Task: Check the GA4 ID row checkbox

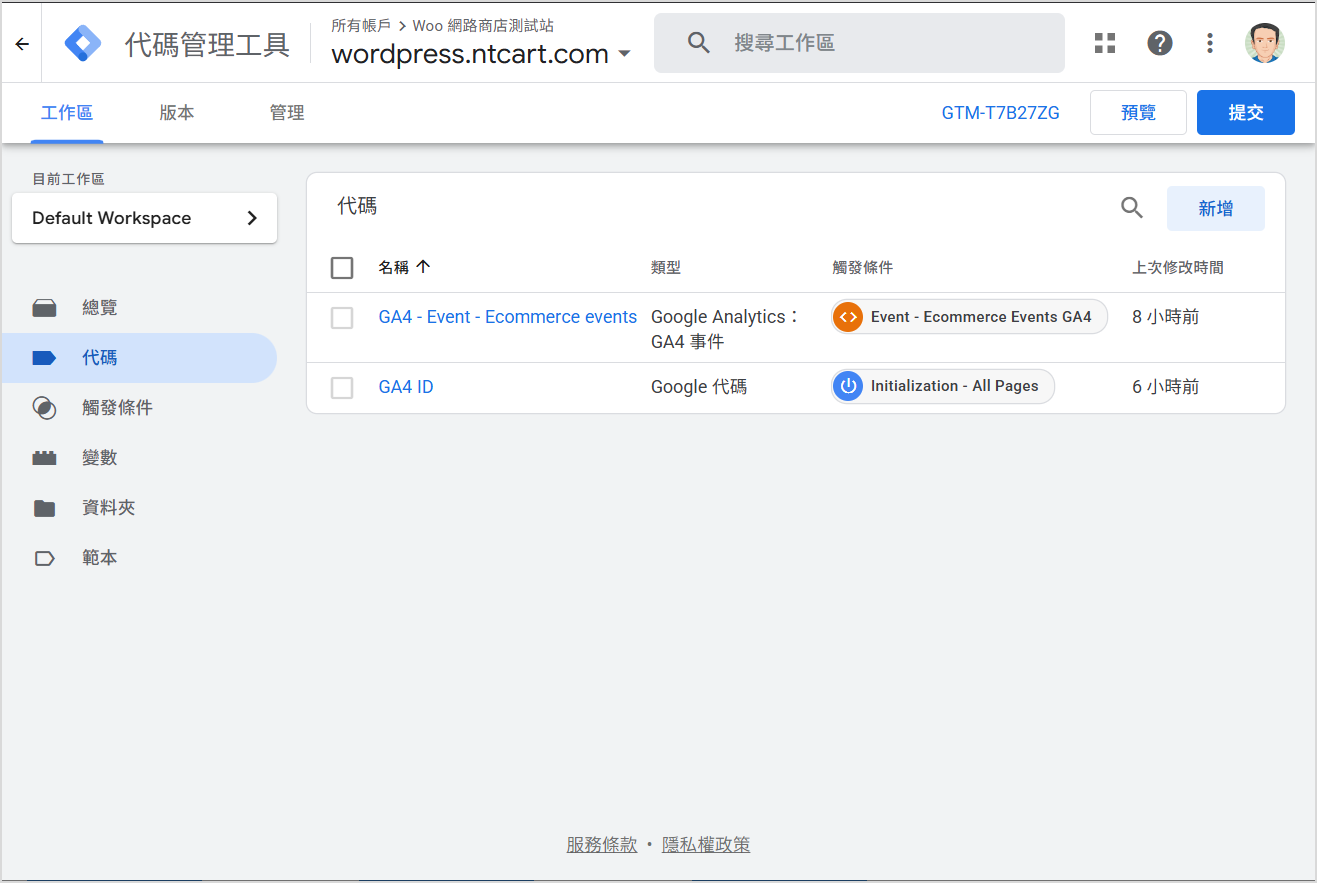Action: point(342,387)
